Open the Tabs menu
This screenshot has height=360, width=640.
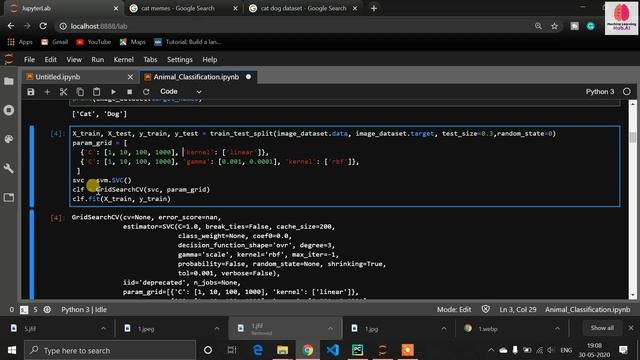tap(150, 60)
